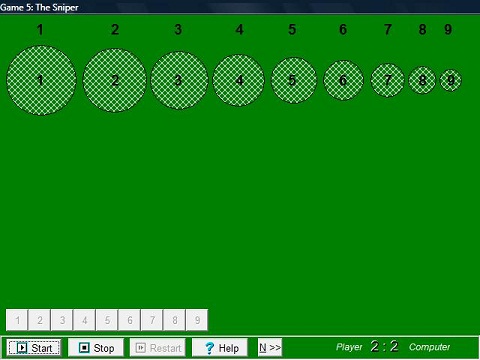Stop the current game
This screenshot has height=360, width=480.
click(96, 348)
